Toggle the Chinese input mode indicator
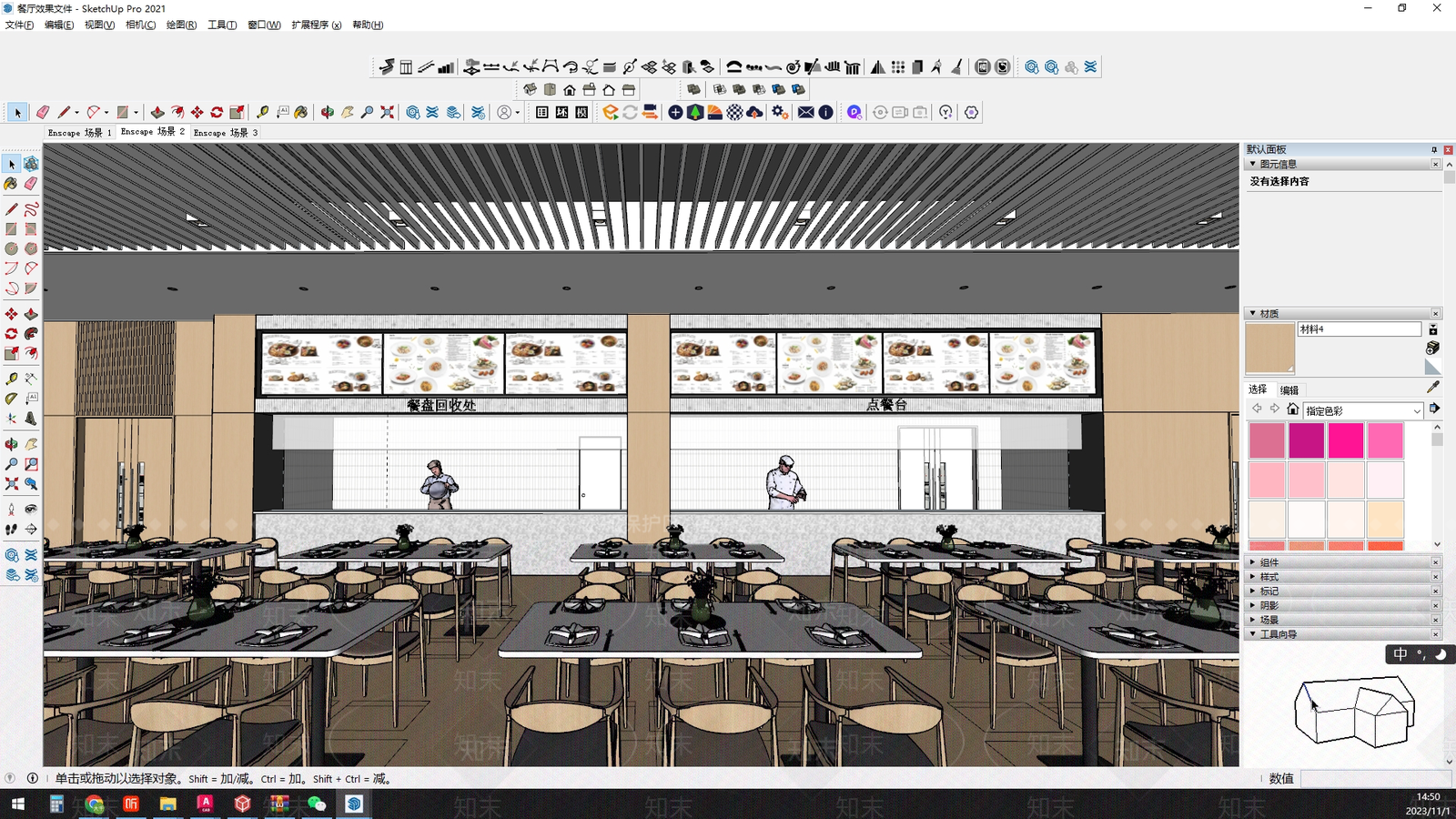This screenshot has height=819, width=1456. click(x=1400, y=654)
